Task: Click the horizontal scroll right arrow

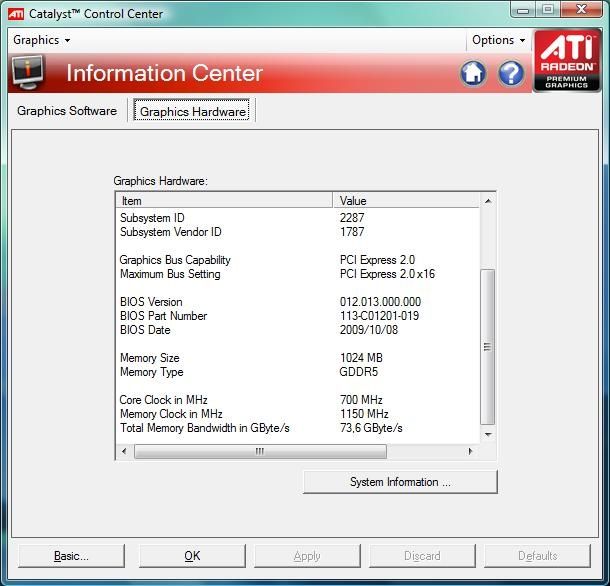Action: click(470, 451)
